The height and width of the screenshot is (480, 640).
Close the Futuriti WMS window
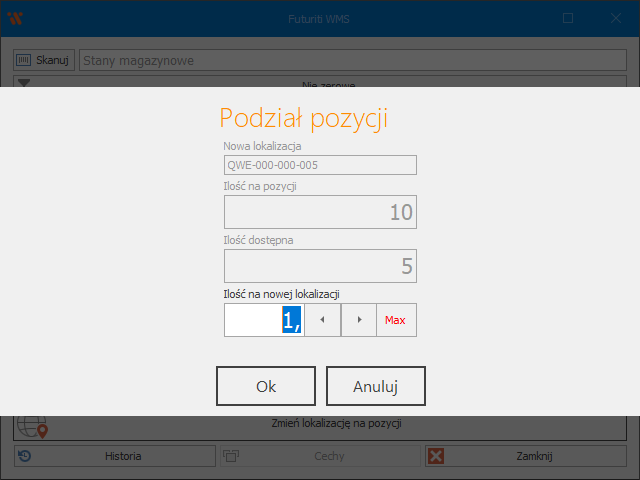click(615, 18)
